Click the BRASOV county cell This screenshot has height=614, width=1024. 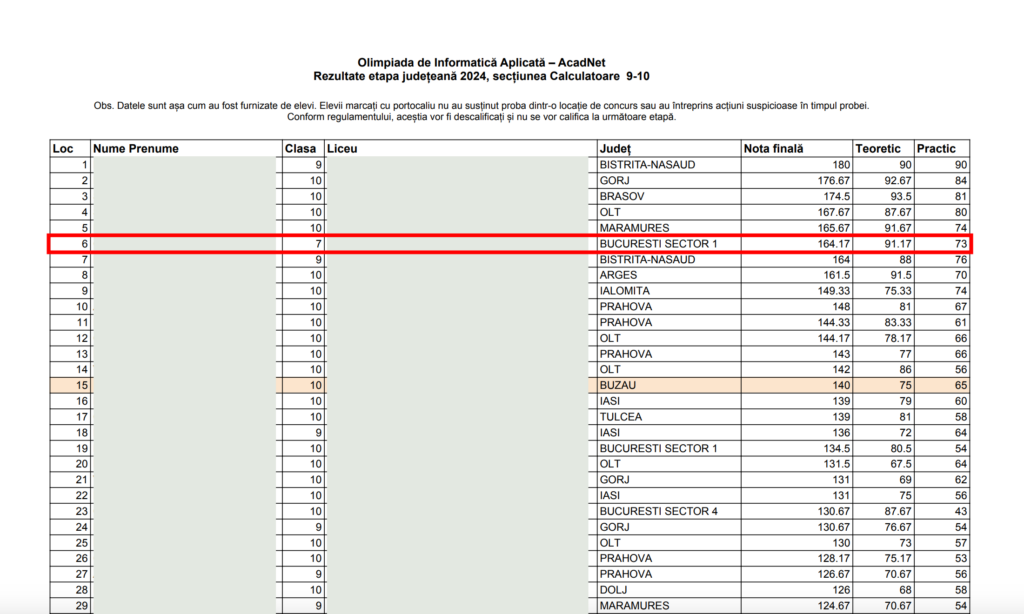(622, 196)
